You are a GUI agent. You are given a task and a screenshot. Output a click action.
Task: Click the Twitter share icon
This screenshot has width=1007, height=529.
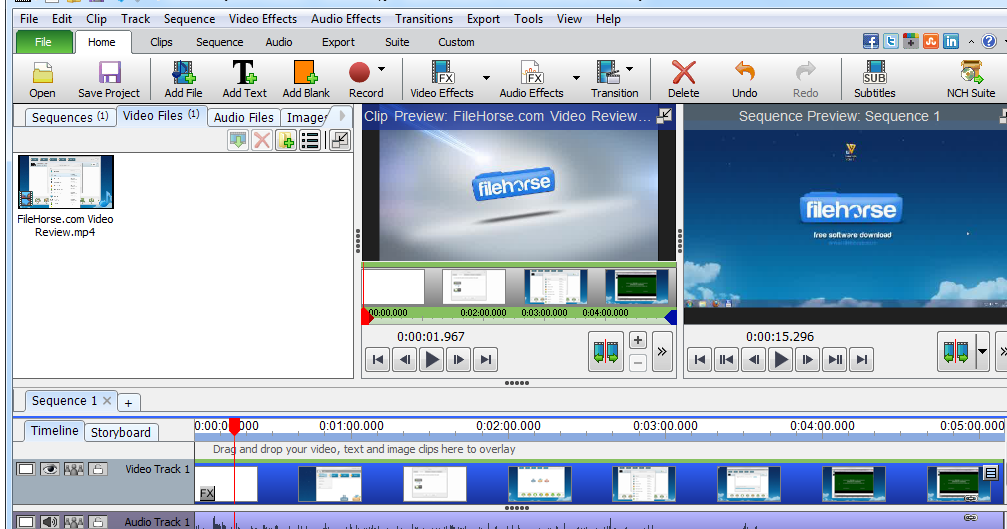[x=891, y=42]
